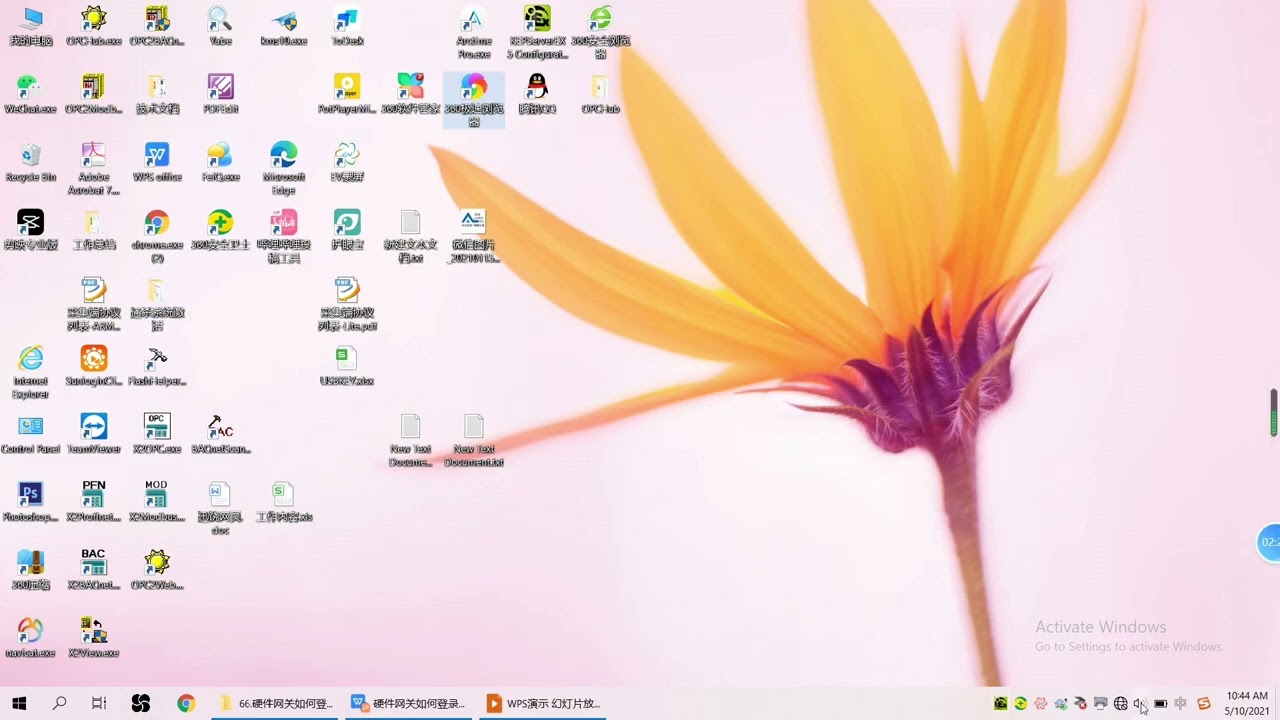Viewport: 1280px width, 720px height.
Task: Open the clock showing 10:44 AM
Action: click(1246, 703)
